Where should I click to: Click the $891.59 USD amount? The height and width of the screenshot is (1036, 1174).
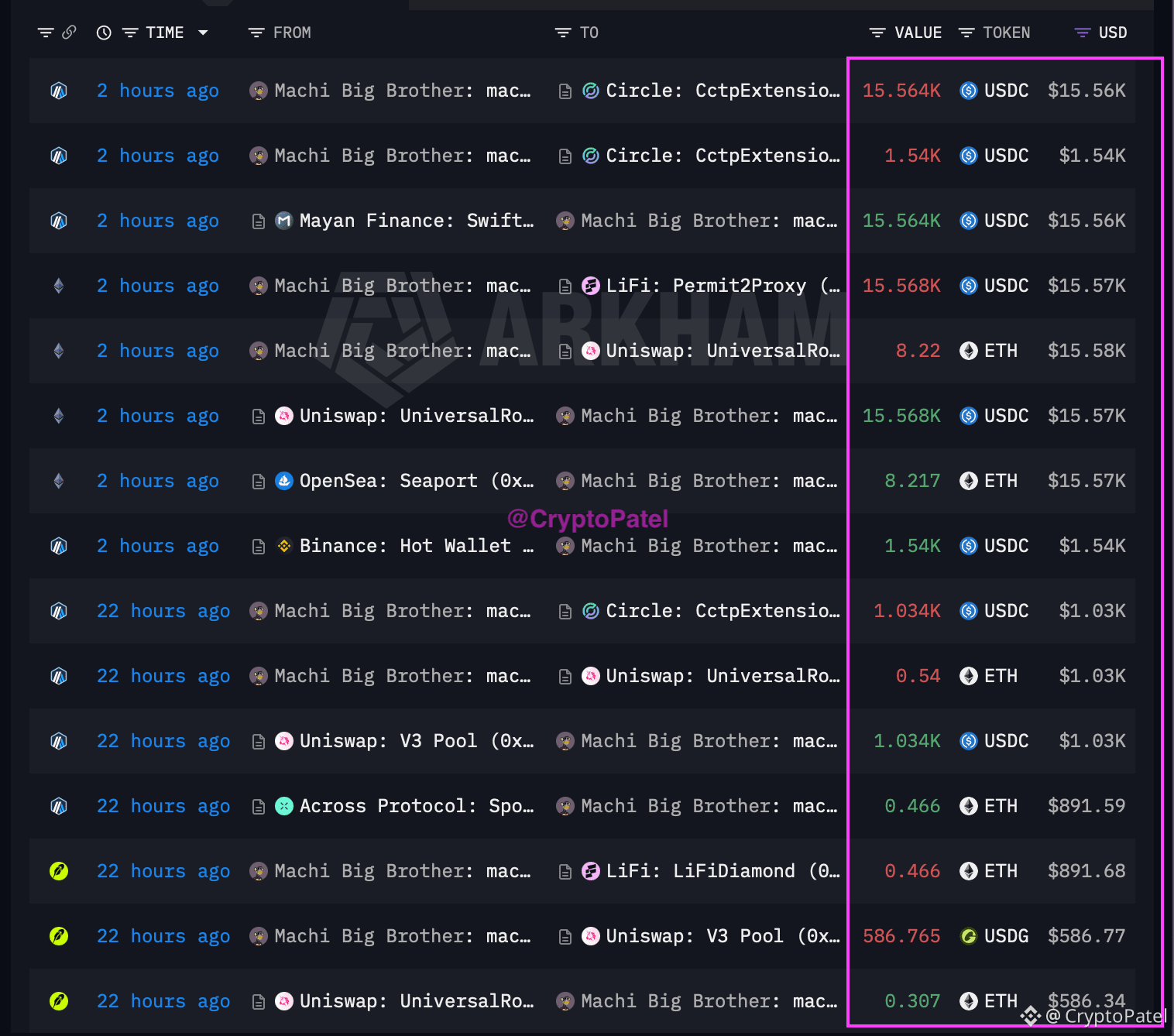1086,806
